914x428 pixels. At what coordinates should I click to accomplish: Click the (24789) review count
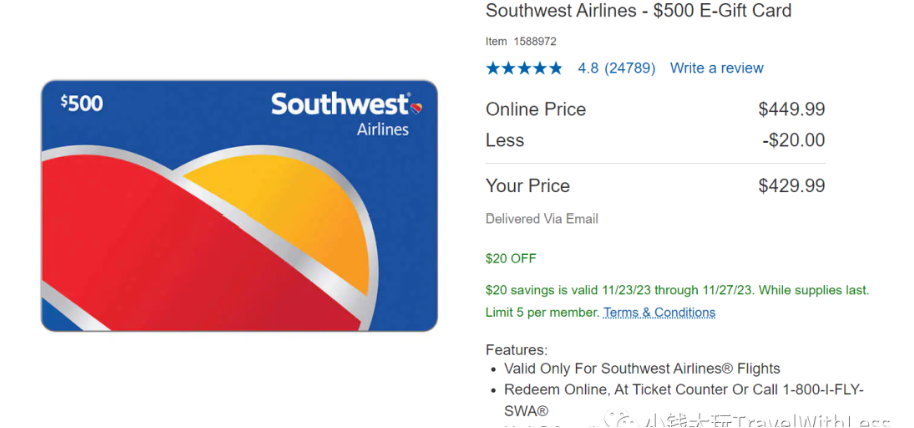(630, 68)
